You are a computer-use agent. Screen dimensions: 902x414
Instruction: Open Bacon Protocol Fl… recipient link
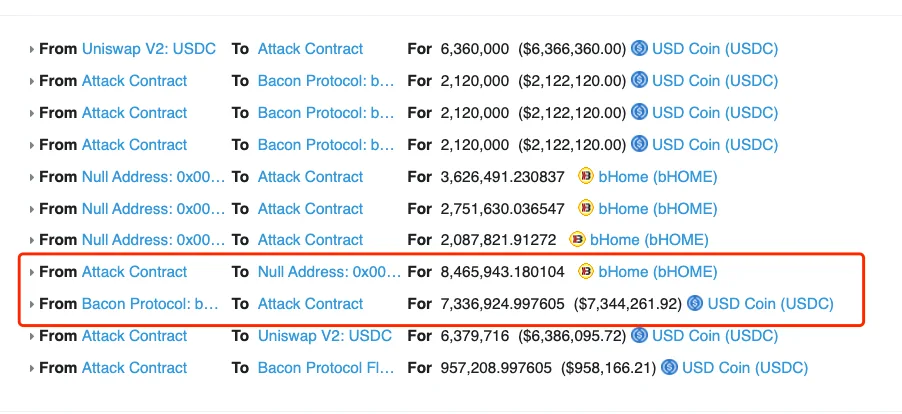pyautogui.click(x=326, y=367)
